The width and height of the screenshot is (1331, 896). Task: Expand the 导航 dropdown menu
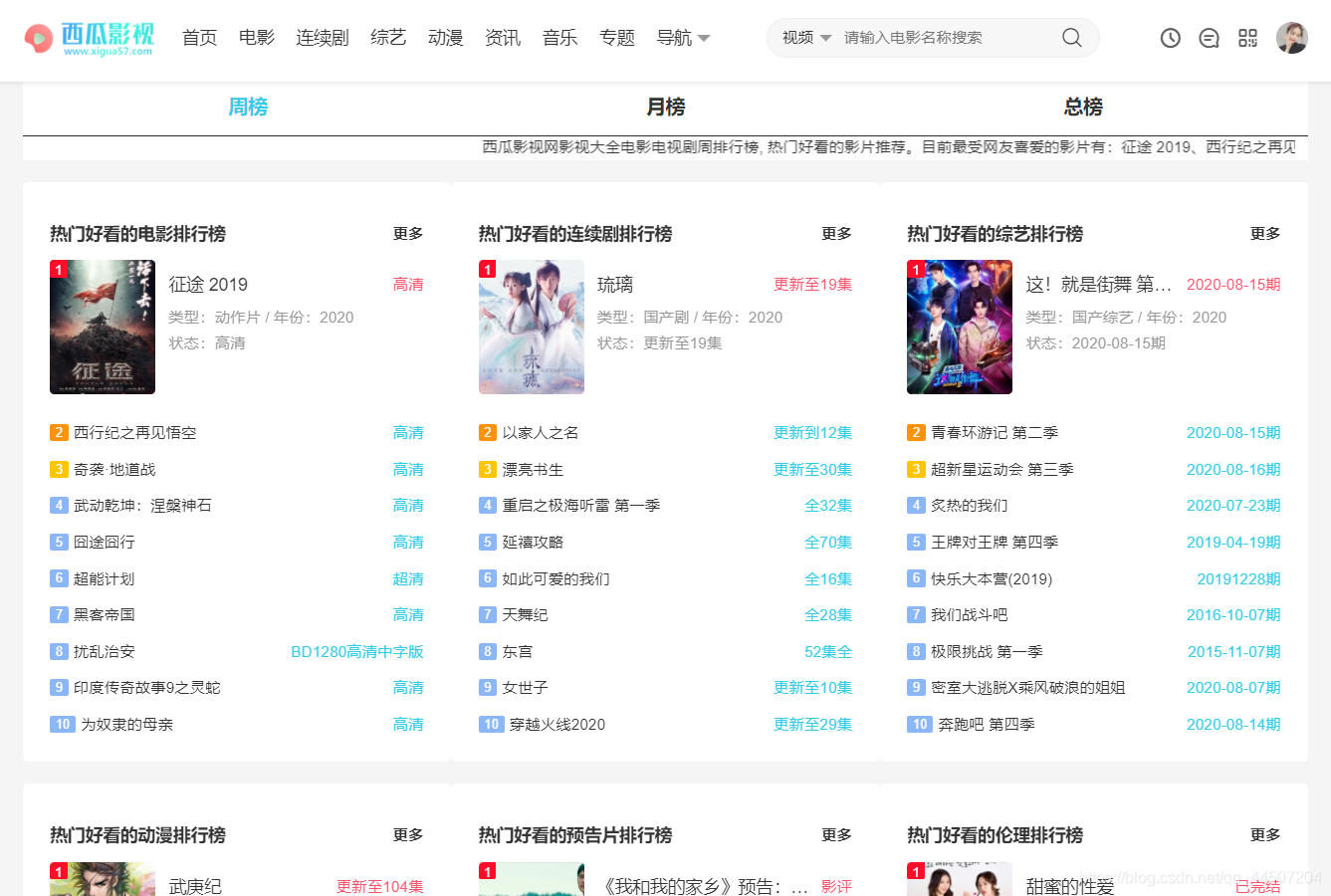[x=683, y=38]
